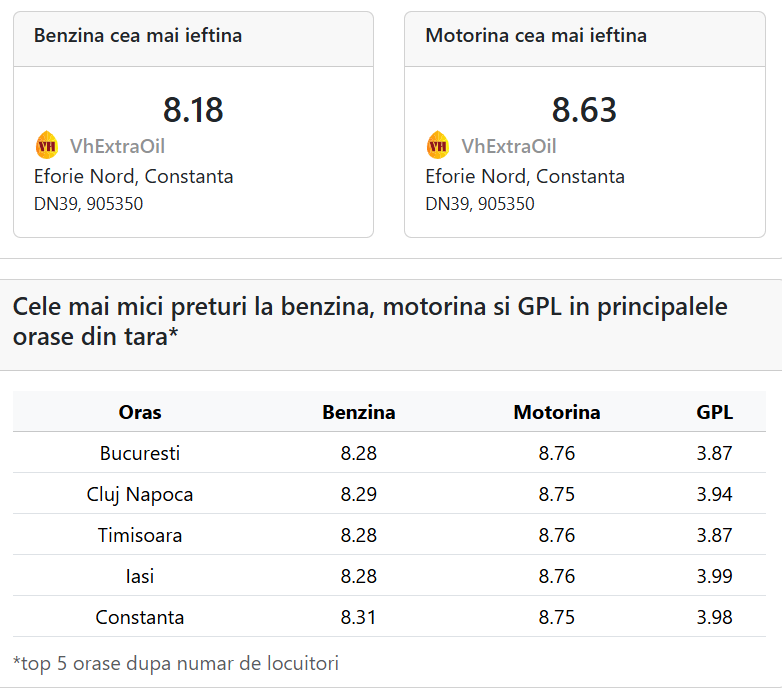782x689 pixels.
Task: Click the VhExtraOil logo in the benzina card
Action: [47, 146]
